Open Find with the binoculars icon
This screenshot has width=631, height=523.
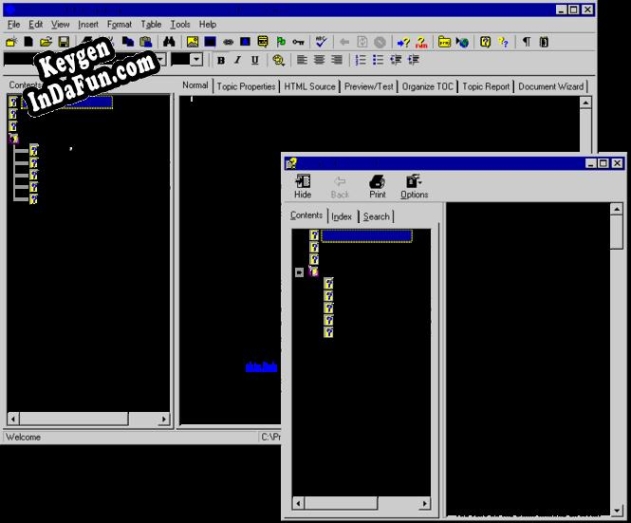click(169, 42)
